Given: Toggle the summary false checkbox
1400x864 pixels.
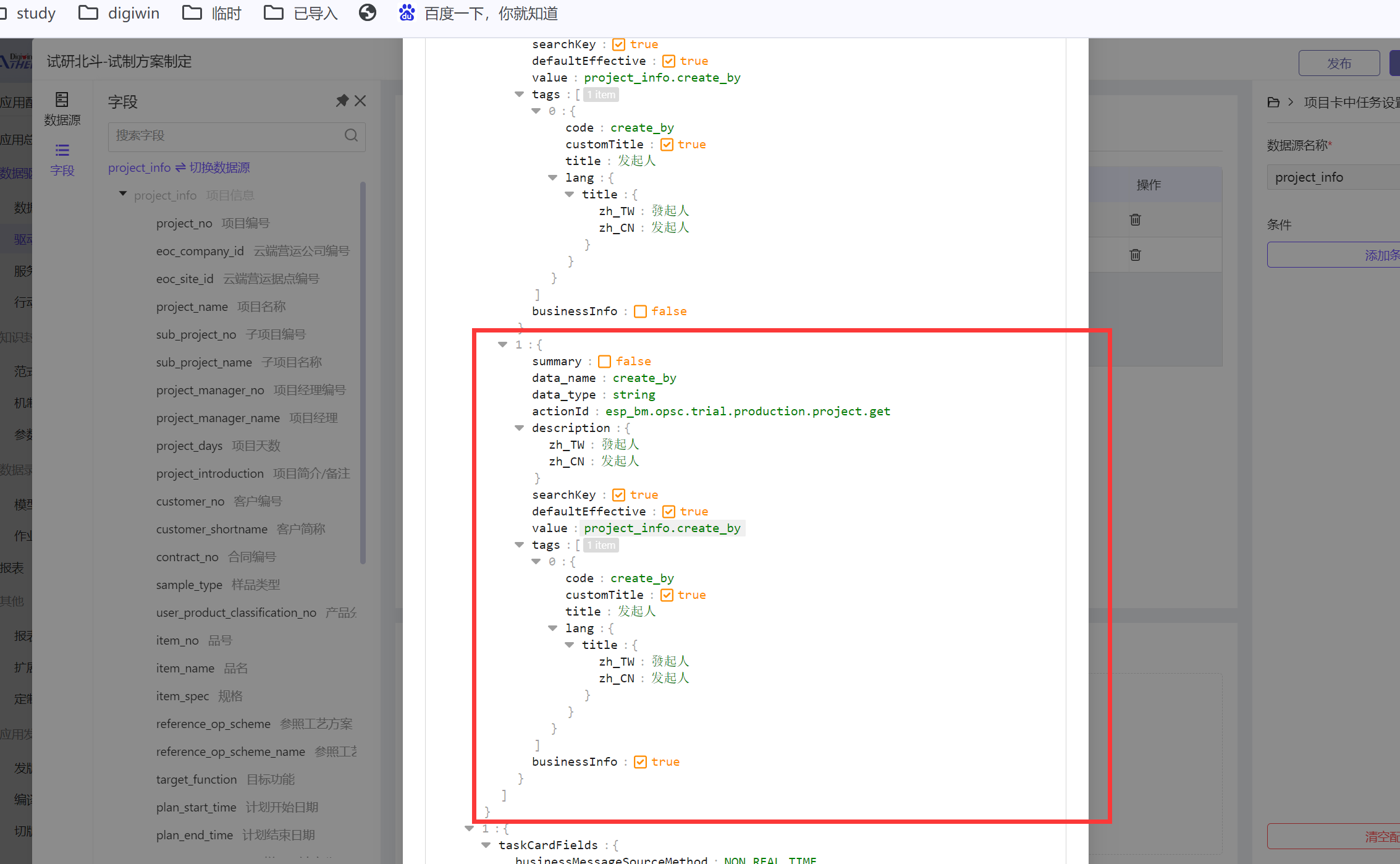Looking at the screenshot, I should 604,362.
